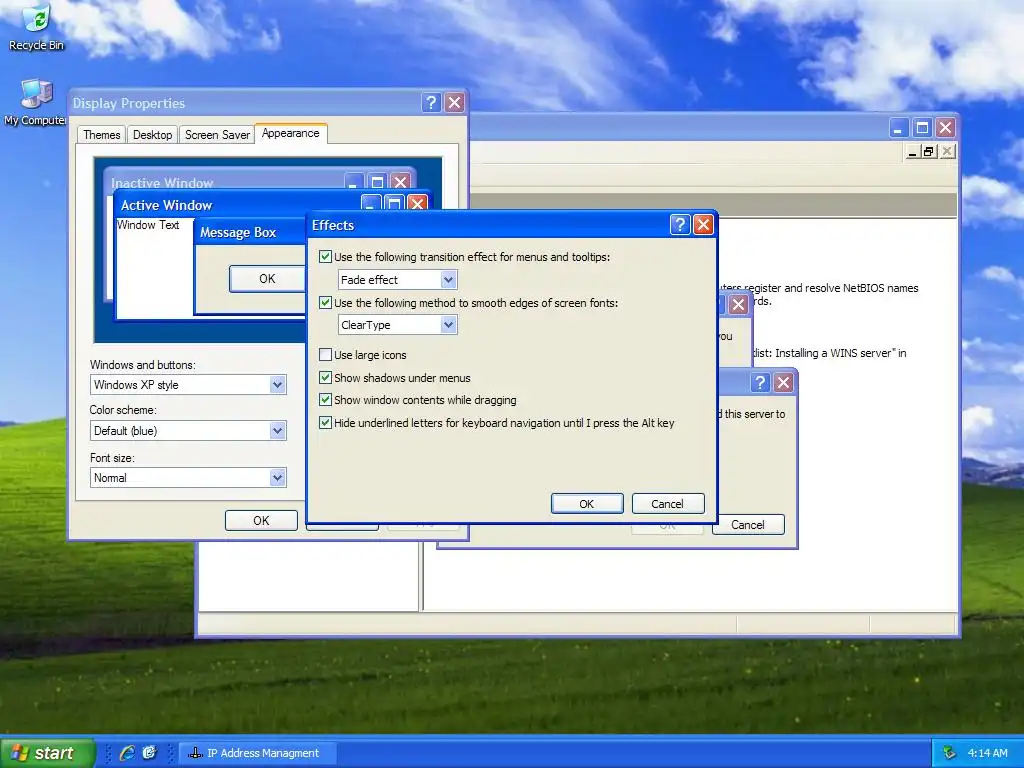Switch to IP Address Managment taskbar item
Image resolution: width=1024 pixels, height=768 pixels.
pyautogui.click(x=257, y=753)
